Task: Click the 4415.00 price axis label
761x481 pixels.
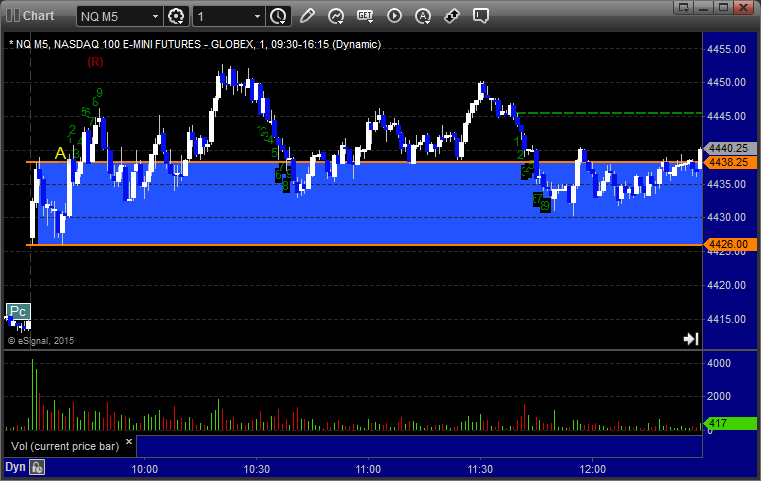Action: coord(727,319)
